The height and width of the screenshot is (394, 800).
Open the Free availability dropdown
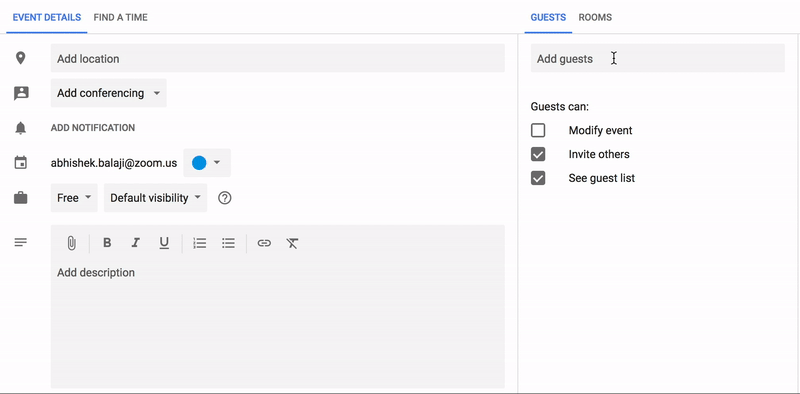point(74,198)
